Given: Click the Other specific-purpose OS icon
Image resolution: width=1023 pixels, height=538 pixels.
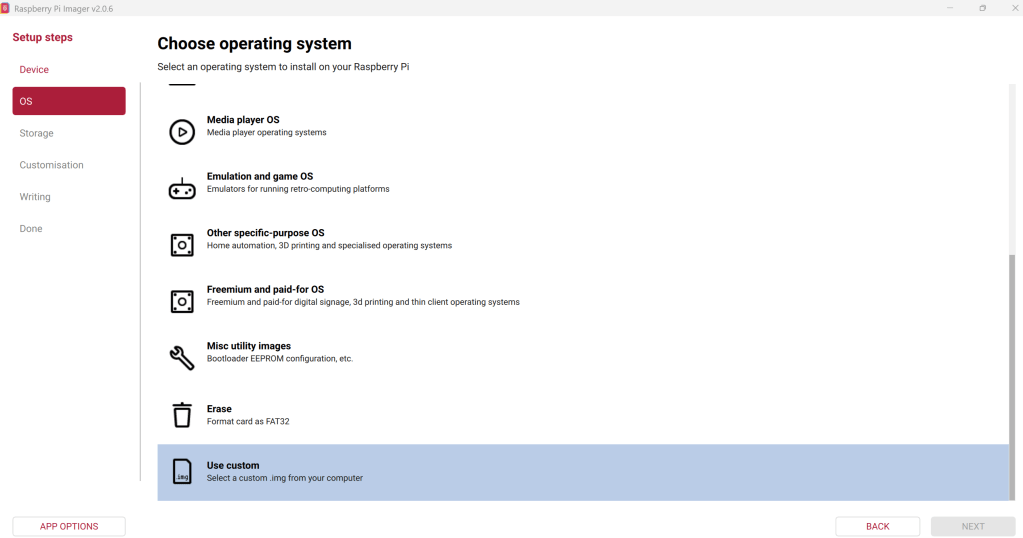Looking at the screenshot, I should tap(182, 245).
